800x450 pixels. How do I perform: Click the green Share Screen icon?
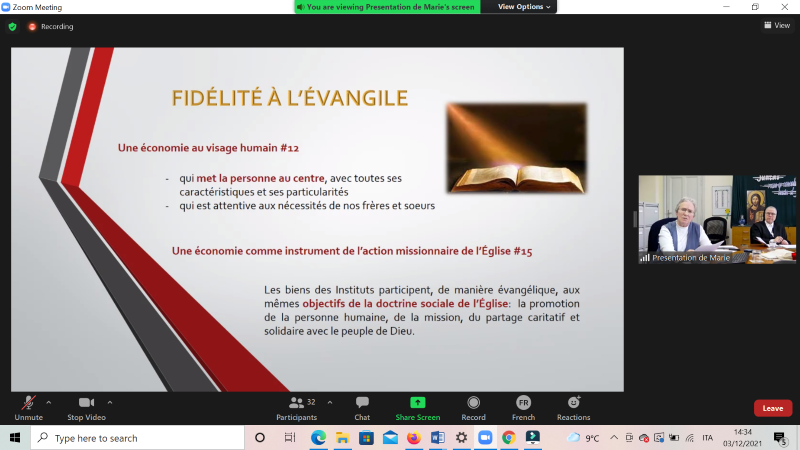417,403
